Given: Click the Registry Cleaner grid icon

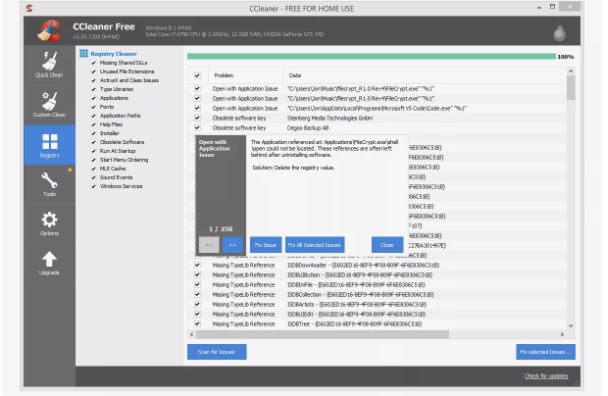Looking at the screenshot, I should [84, 54].
